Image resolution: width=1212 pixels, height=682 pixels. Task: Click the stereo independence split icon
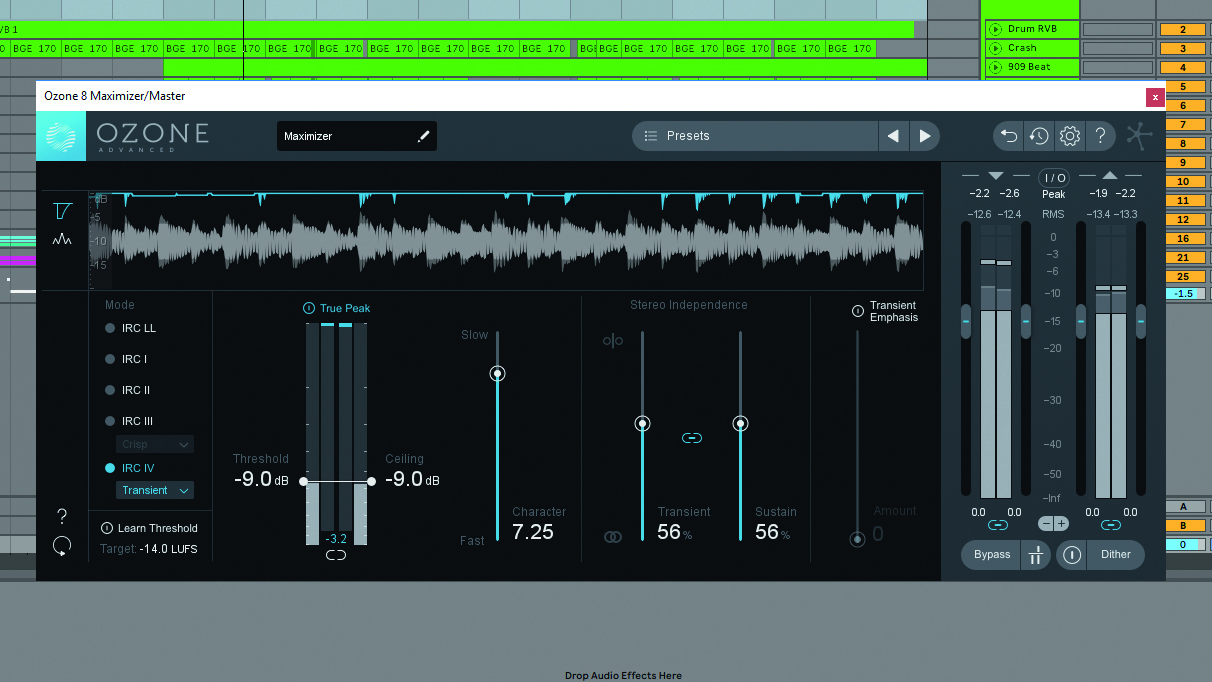tap(612, 341)
